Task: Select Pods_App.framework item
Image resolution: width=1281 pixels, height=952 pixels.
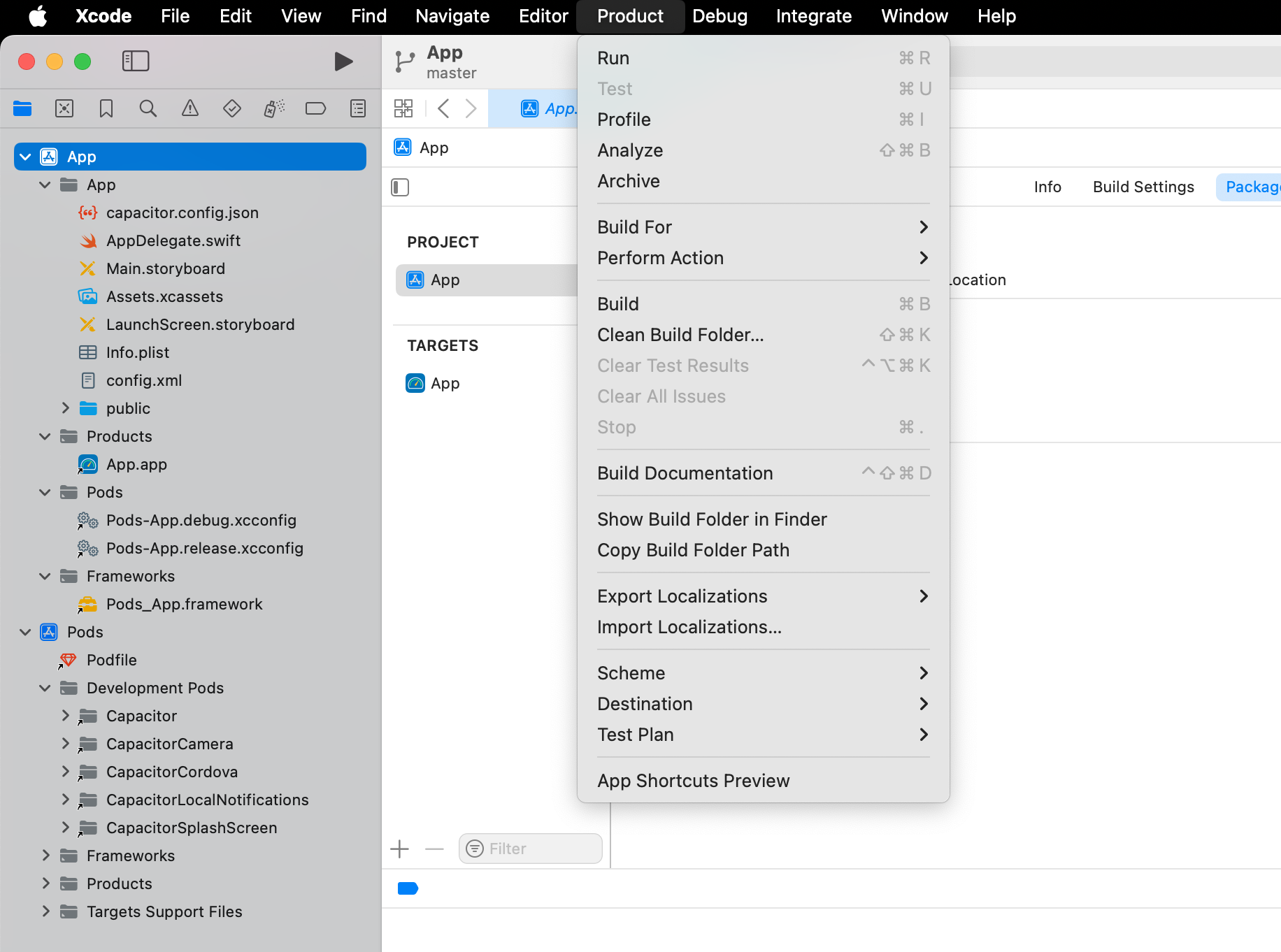Action: tap(185, 604)
